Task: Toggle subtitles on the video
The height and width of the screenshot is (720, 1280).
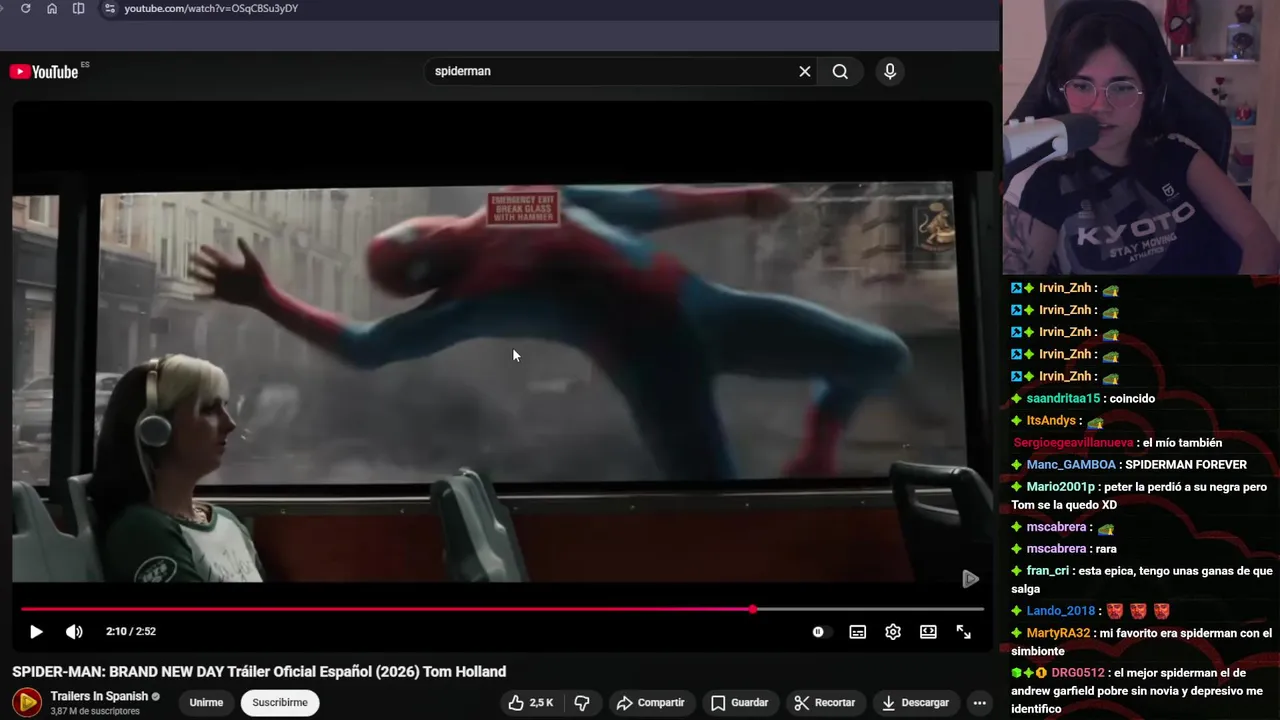Action: (857, 632)
